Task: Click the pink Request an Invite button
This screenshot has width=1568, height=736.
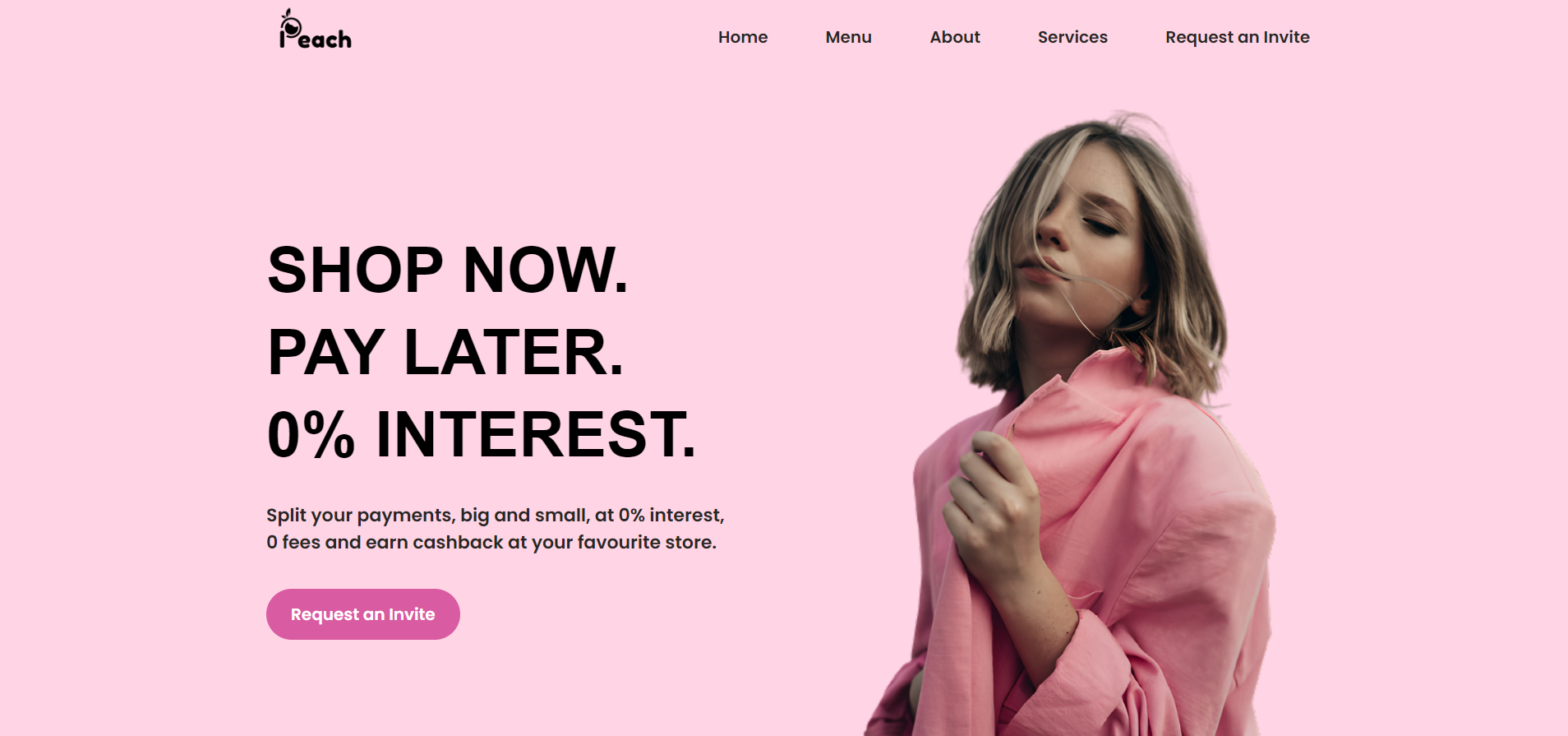Action: tap(363, 614)
